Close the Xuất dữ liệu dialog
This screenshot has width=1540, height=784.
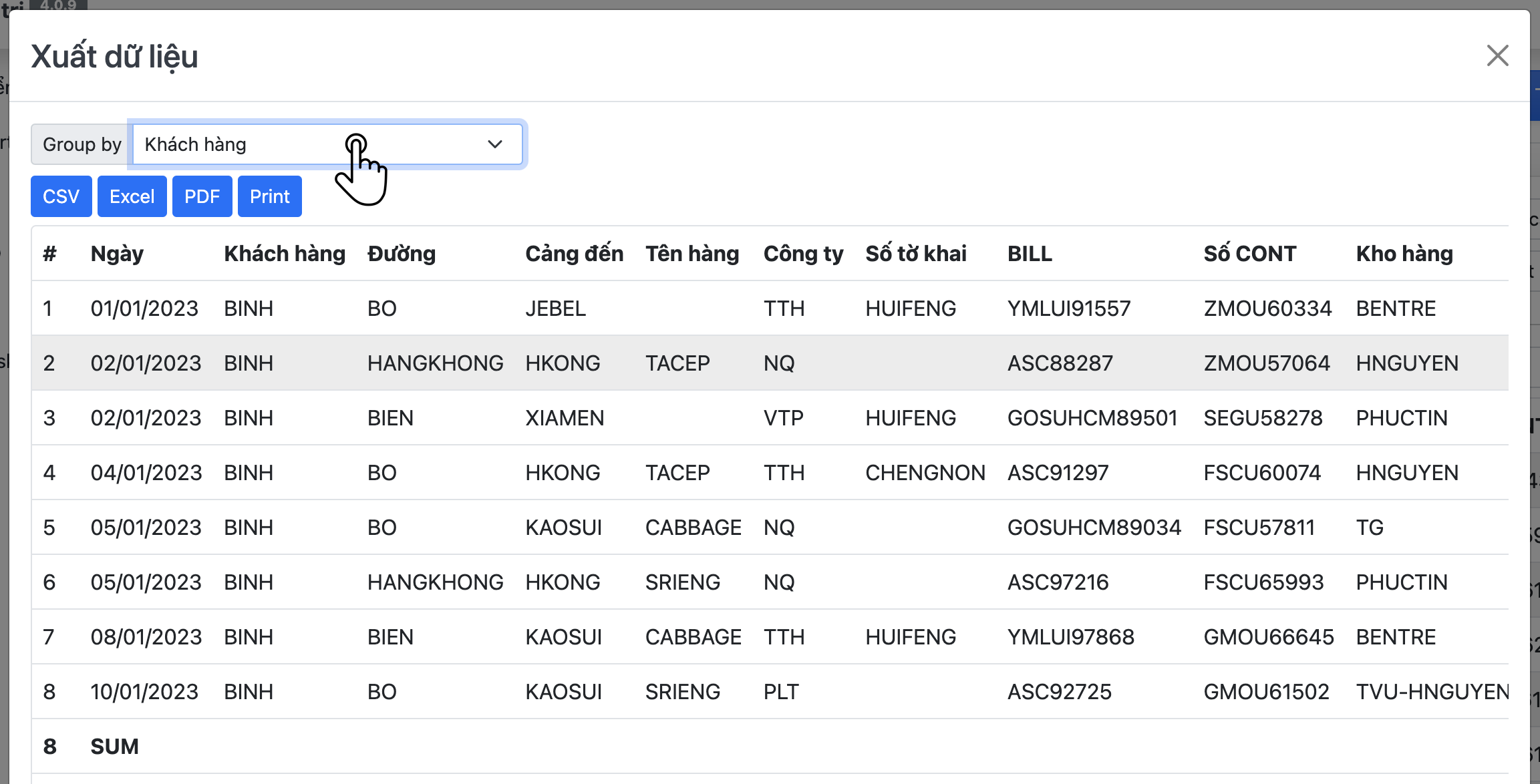[x=1497, y=55]
